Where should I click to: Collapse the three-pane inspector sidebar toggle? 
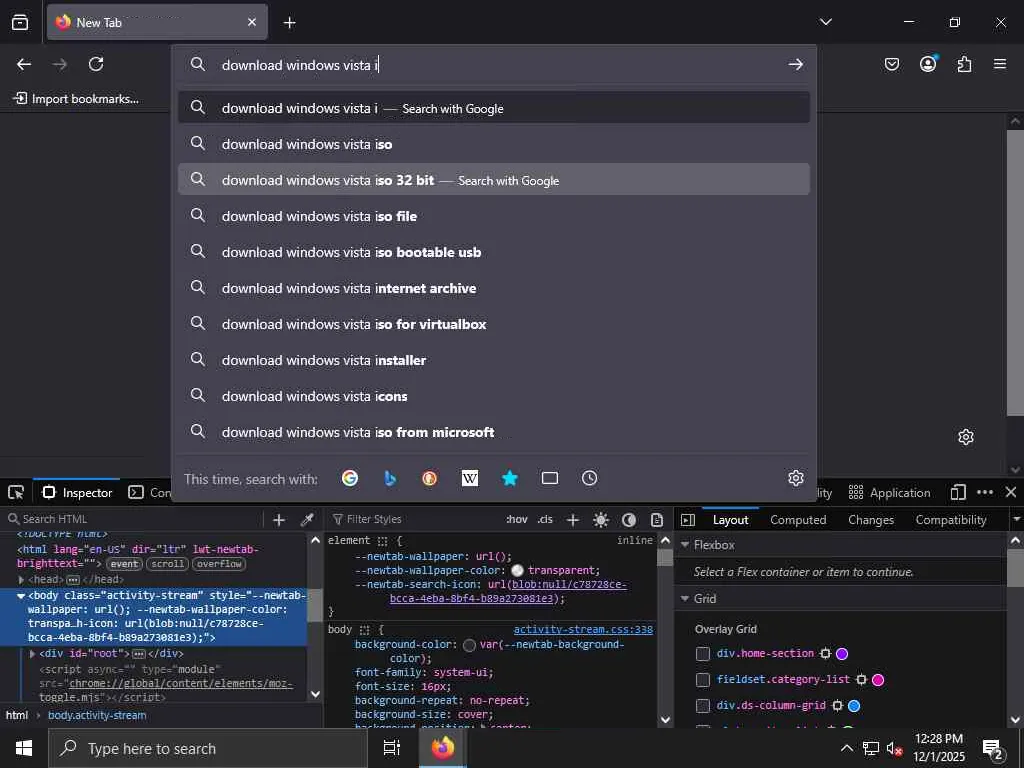point(688,519)
